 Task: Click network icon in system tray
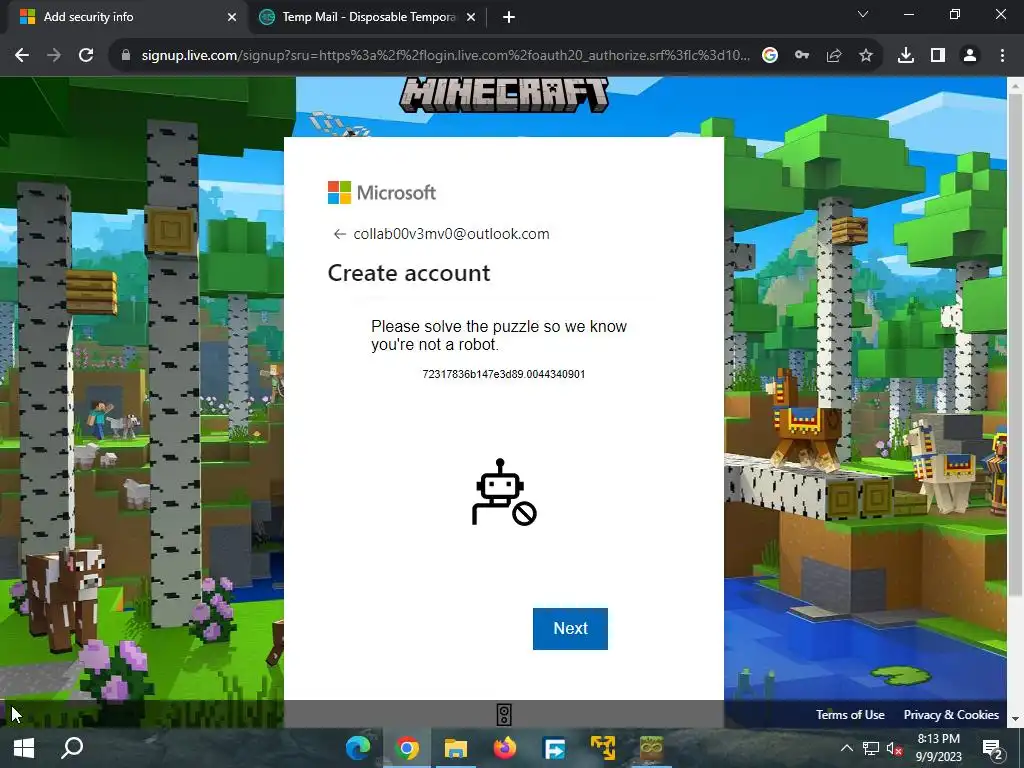point(871,748)
